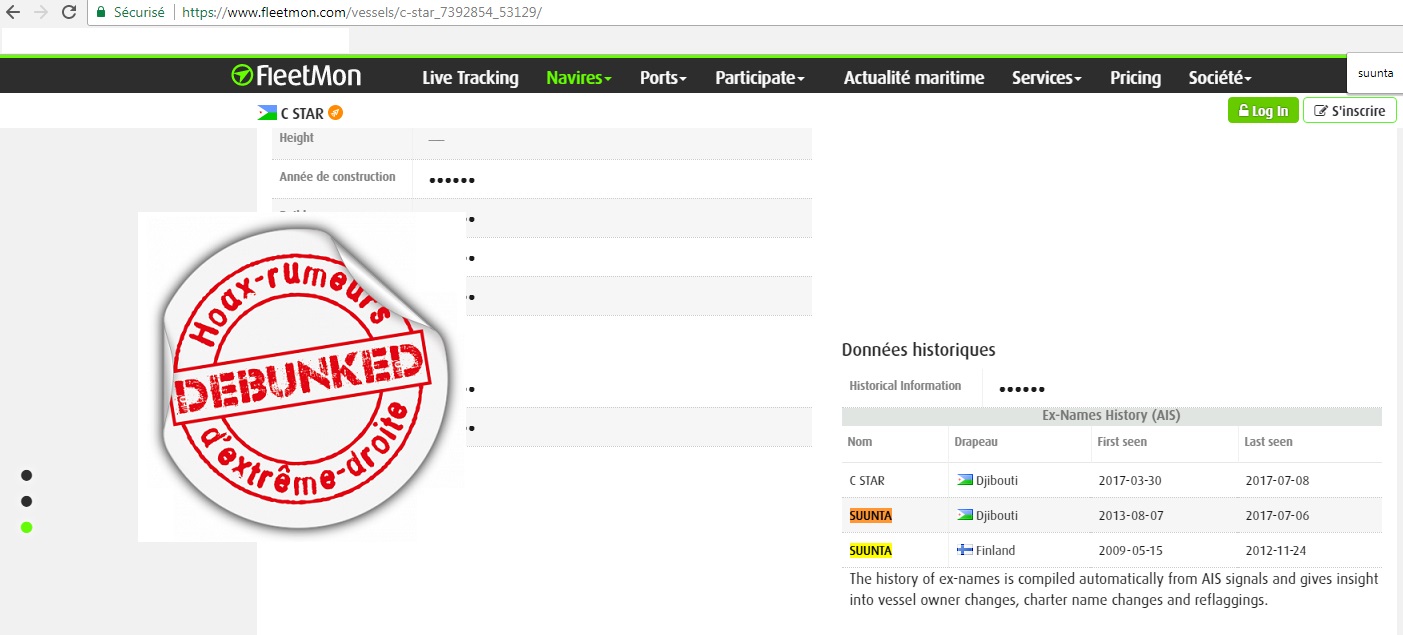Click the browser forward arrow
Image resolution: width=1403 pixels, height=635 pixels.
point(40,12)
